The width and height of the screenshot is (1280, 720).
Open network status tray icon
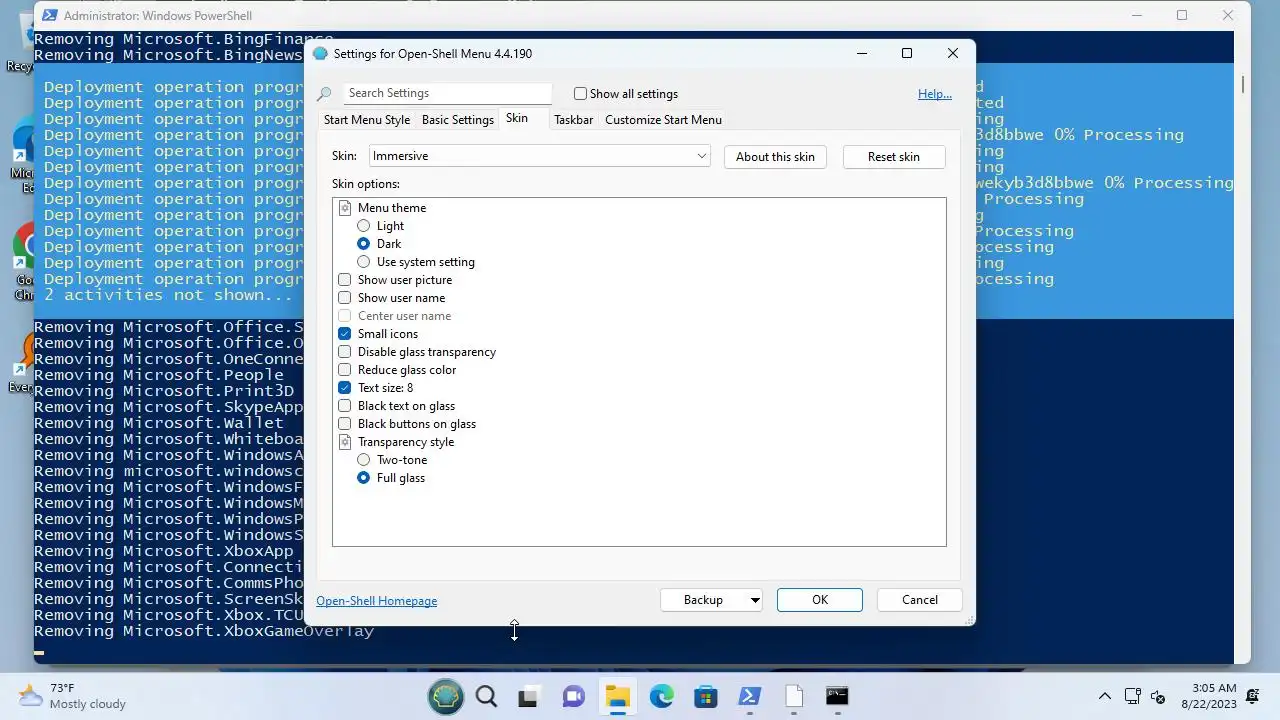(x=1133, y=696)
